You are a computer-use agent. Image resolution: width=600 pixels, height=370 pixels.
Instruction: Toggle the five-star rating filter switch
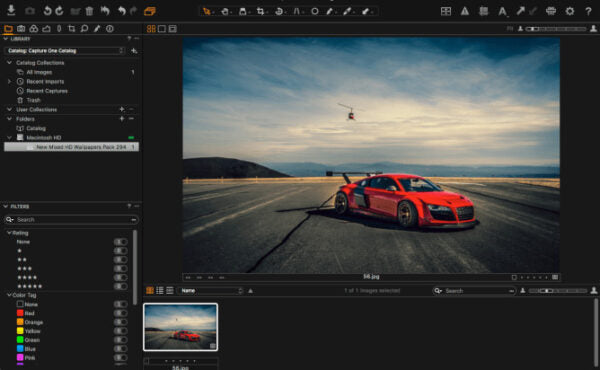[x=121, y=286]
